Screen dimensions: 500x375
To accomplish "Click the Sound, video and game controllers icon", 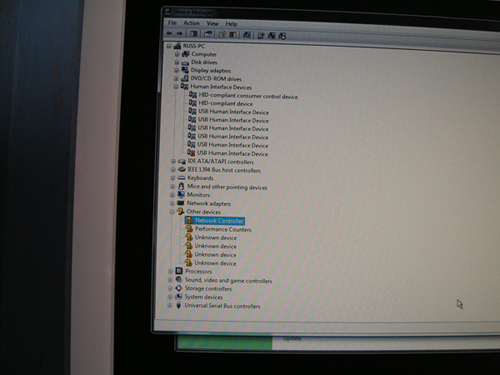I will 179,279.
